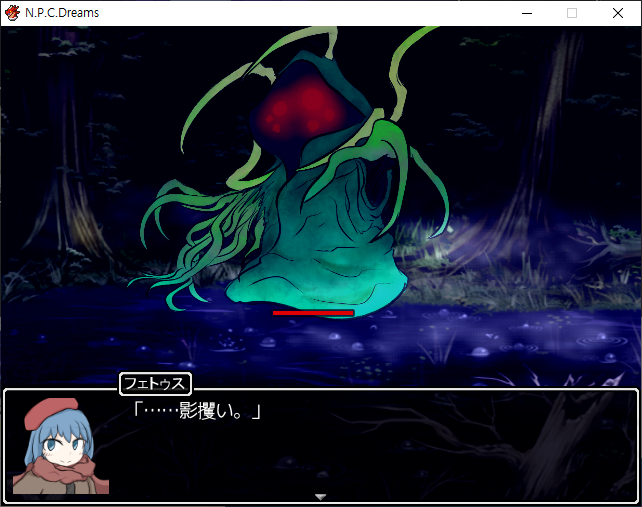Minimize the N.P.C.Dreams window

pyautogui.click(x=527, y=13)
